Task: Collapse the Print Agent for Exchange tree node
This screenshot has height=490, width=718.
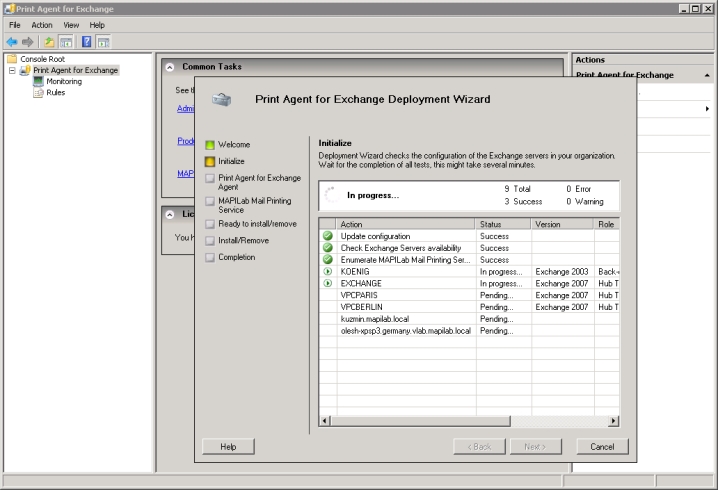Action: coord(12,70)
